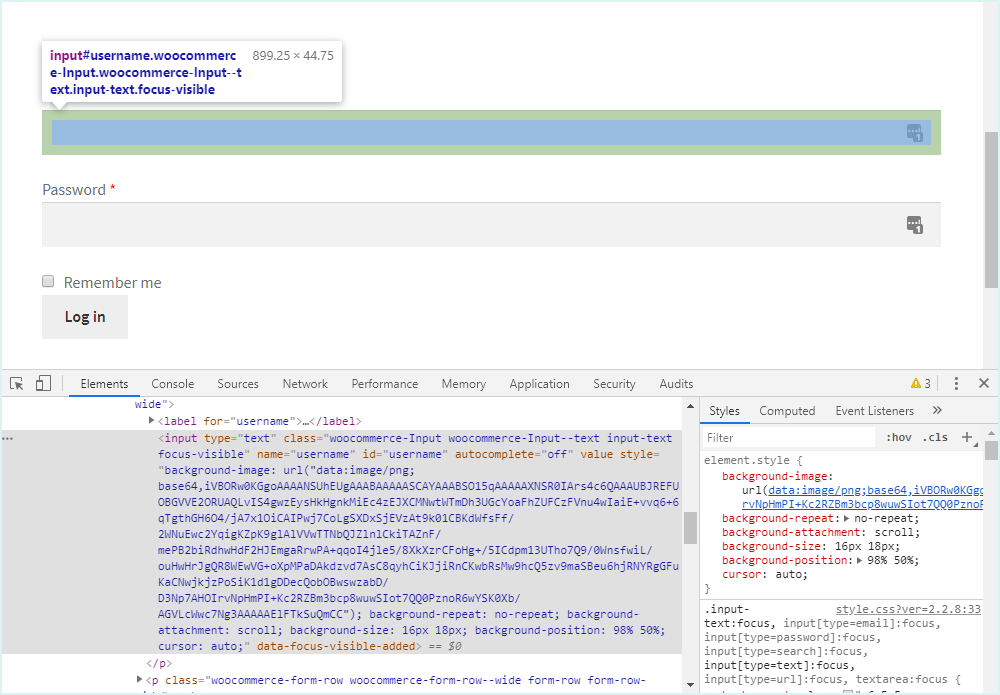Expand the background-repeat shorthand property
This screenshot has width=1000, height=695.
tap(846, 518)
